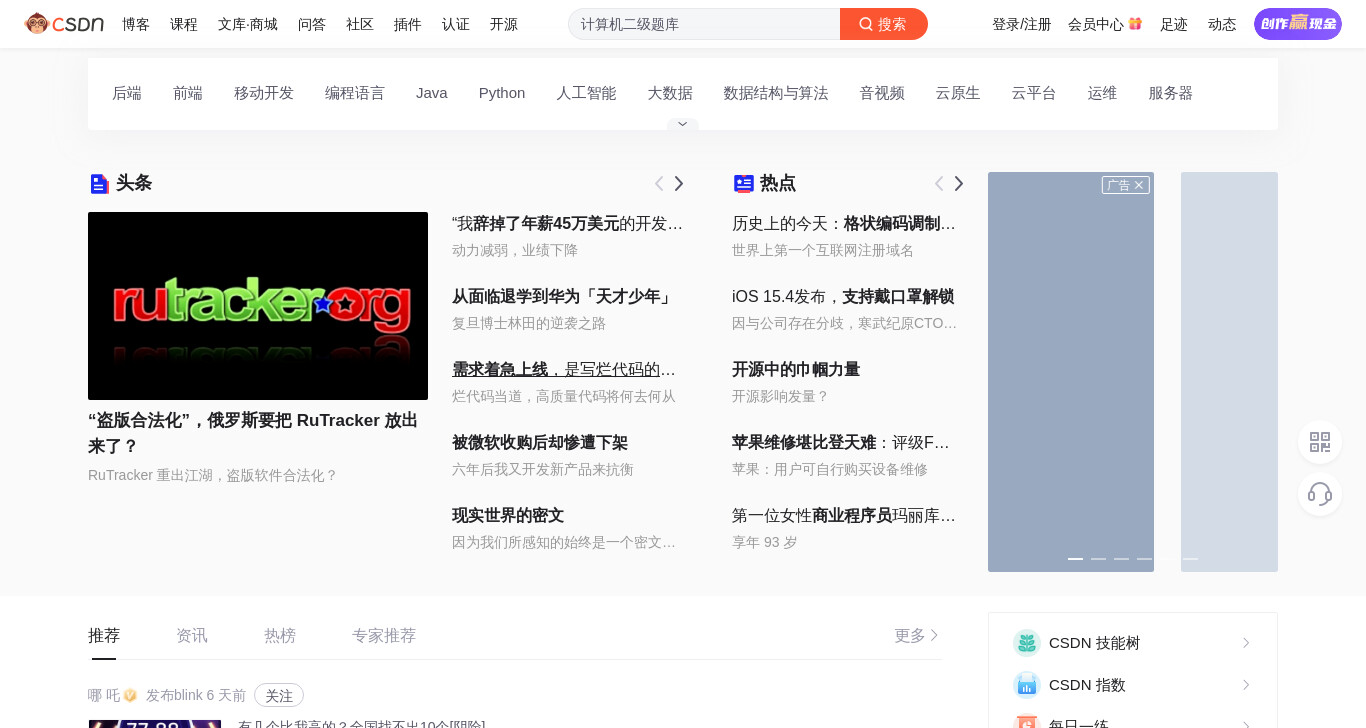Open 动态 link in header
This screenshot has height=728, width=1366.
[1222, 24]
